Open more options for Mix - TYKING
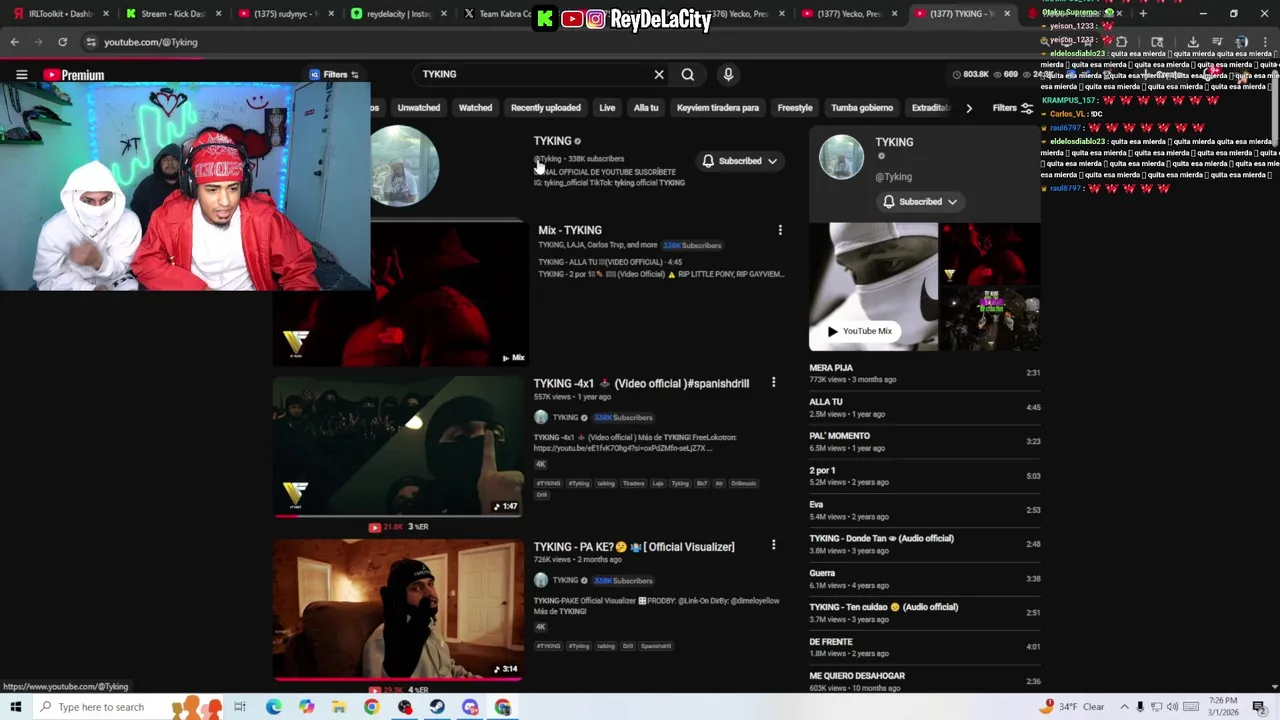Viewport: 1280px width, 720px height. (x=780, y=230)
